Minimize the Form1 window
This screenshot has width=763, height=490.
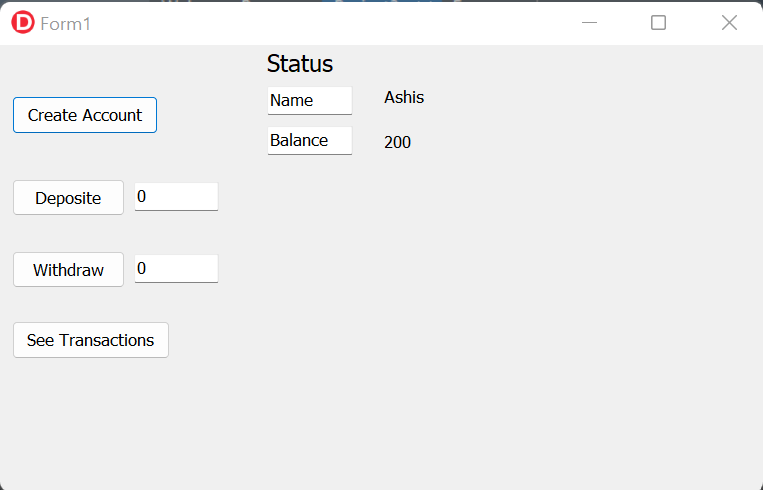pyautogui.click(x=589, y=22)
